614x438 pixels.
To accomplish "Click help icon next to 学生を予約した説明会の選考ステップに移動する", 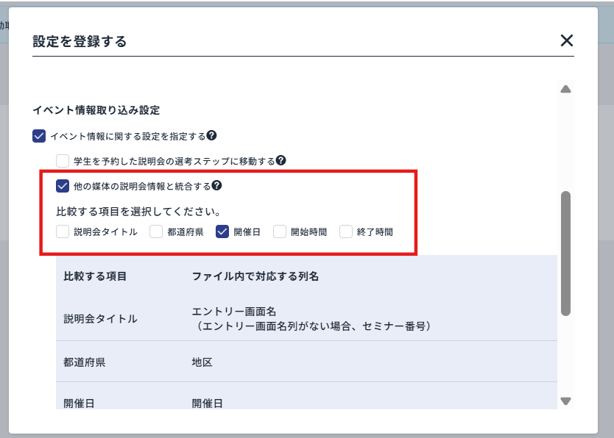I will pyautogui.click(x=281, y=160).
